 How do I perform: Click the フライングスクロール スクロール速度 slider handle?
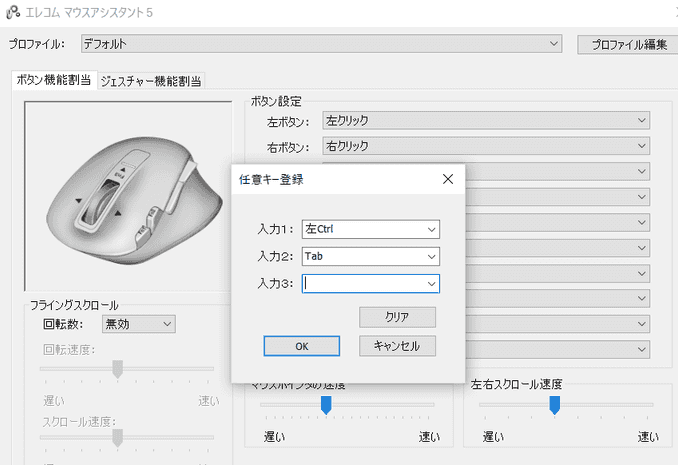(x=117, y=437)
